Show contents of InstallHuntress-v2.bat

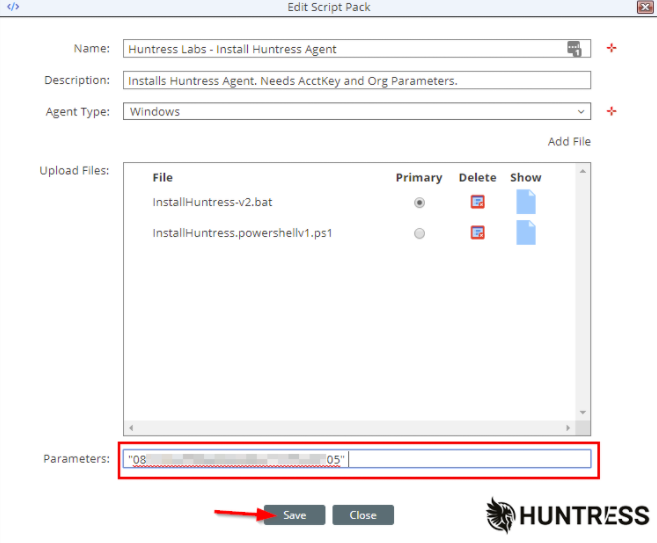[x=526, y=202]
